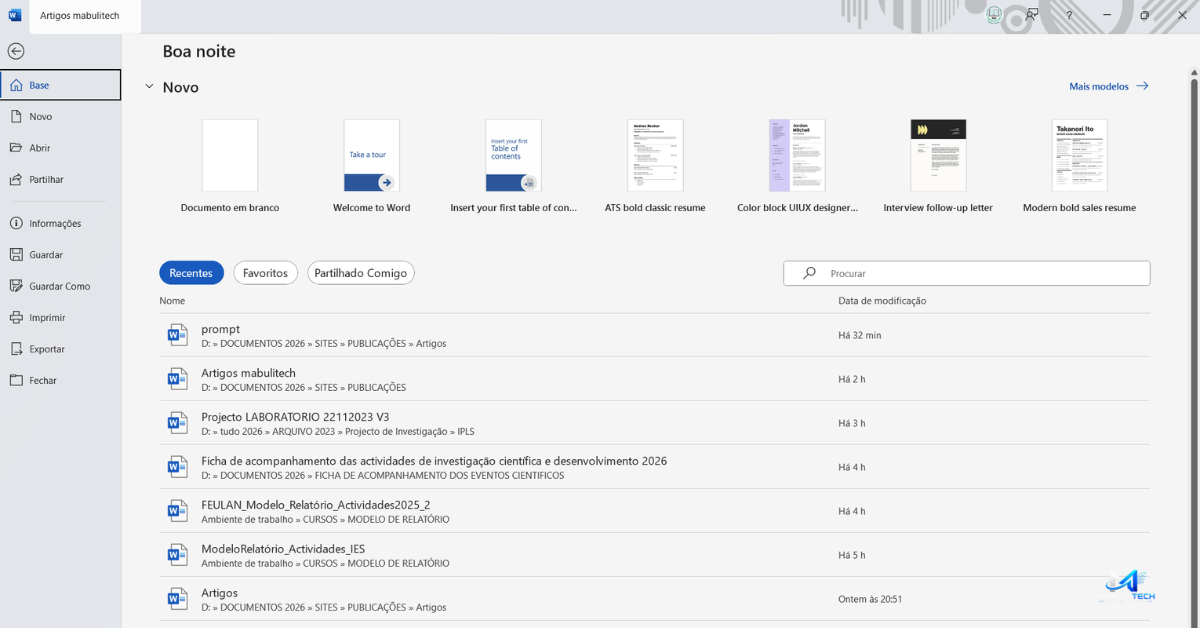Click Word icon beside FEULAN_Modelo_Relatório
Screen dimensions: 1200x628
click(x=177, y=511)
